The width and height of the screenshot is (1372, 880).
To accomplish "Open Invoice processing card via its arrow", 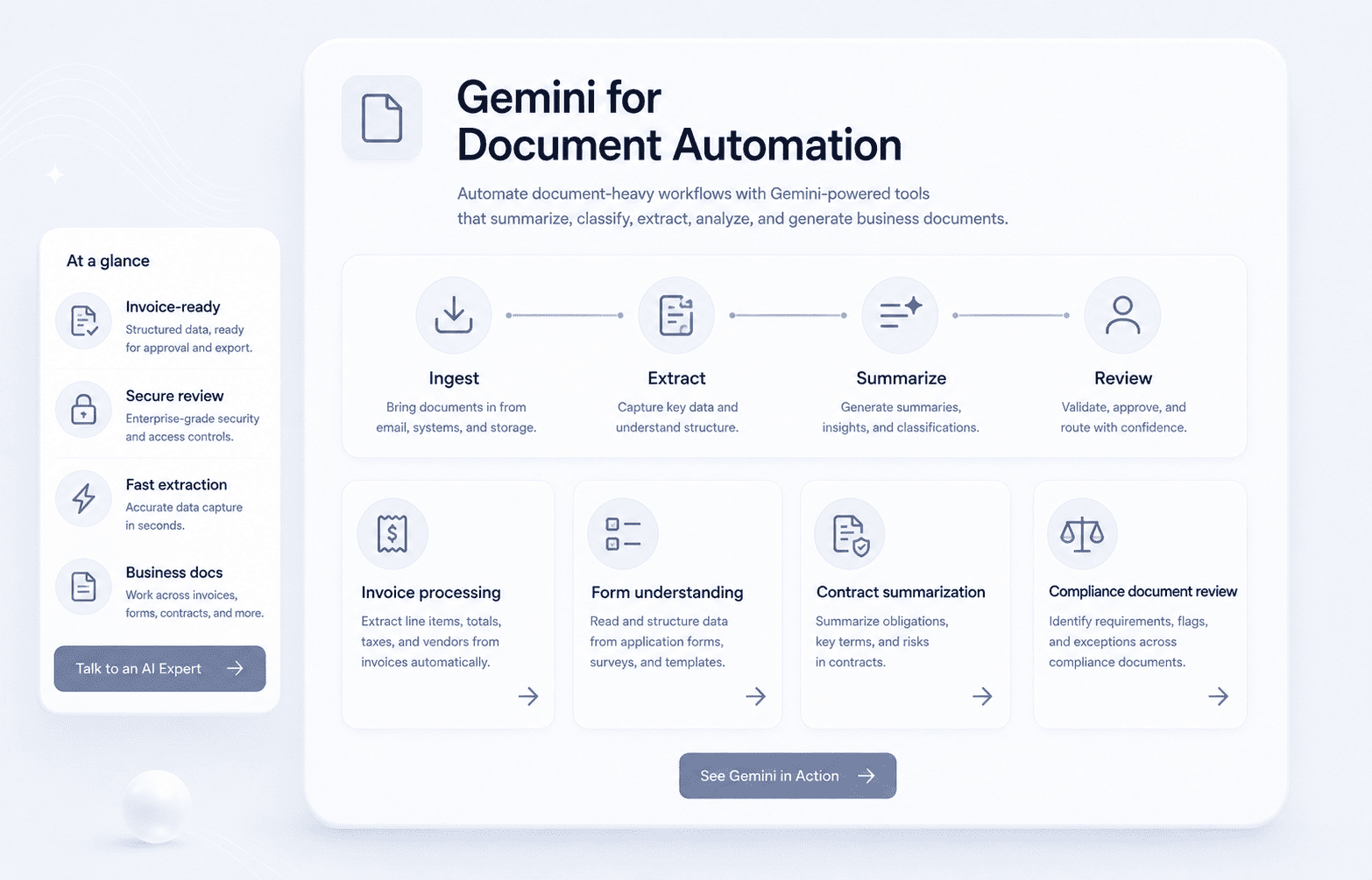I will 528,696.
